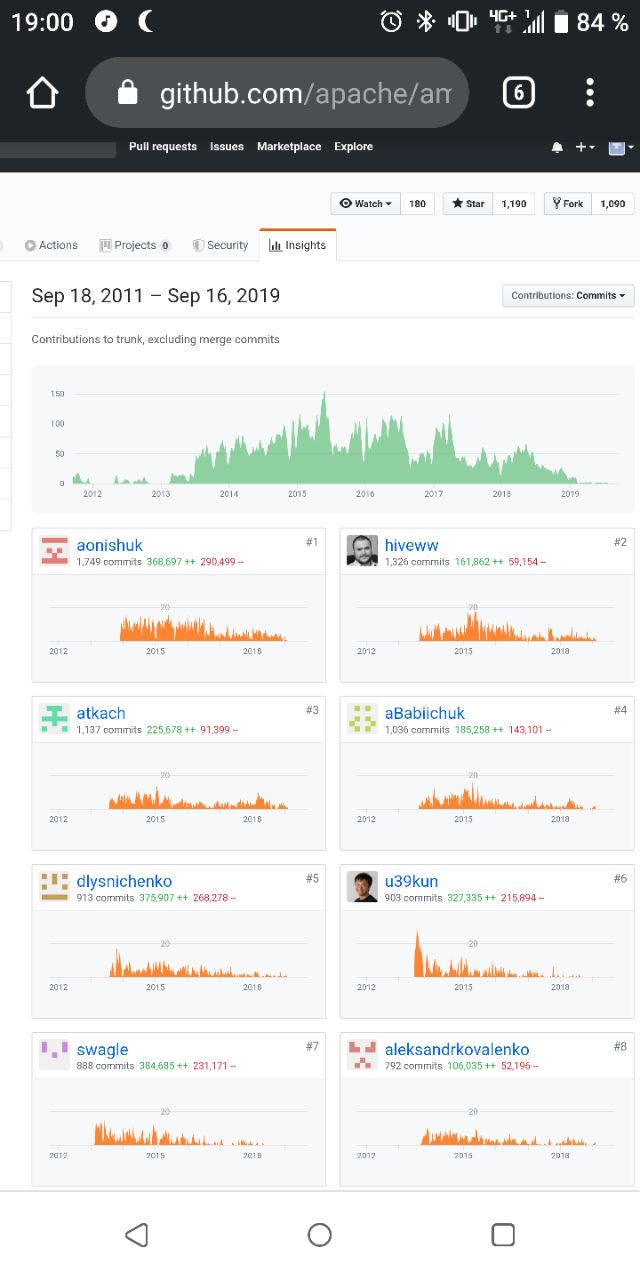This screenshot has width=640, height=1280.
Task: Click aonishuk avatar icon
Action: (x=54, y=551)
